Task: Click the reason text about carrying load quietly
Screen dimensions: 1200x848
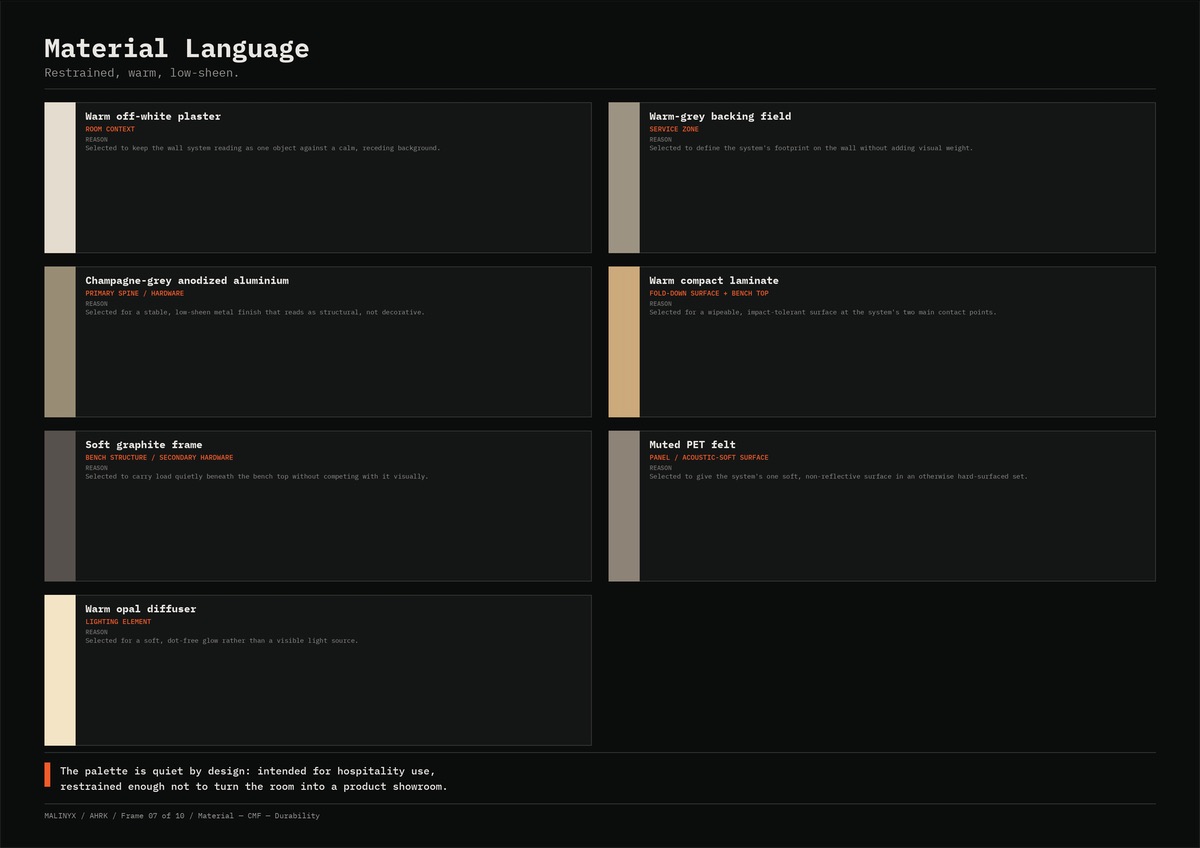Action: pos(257,476)
